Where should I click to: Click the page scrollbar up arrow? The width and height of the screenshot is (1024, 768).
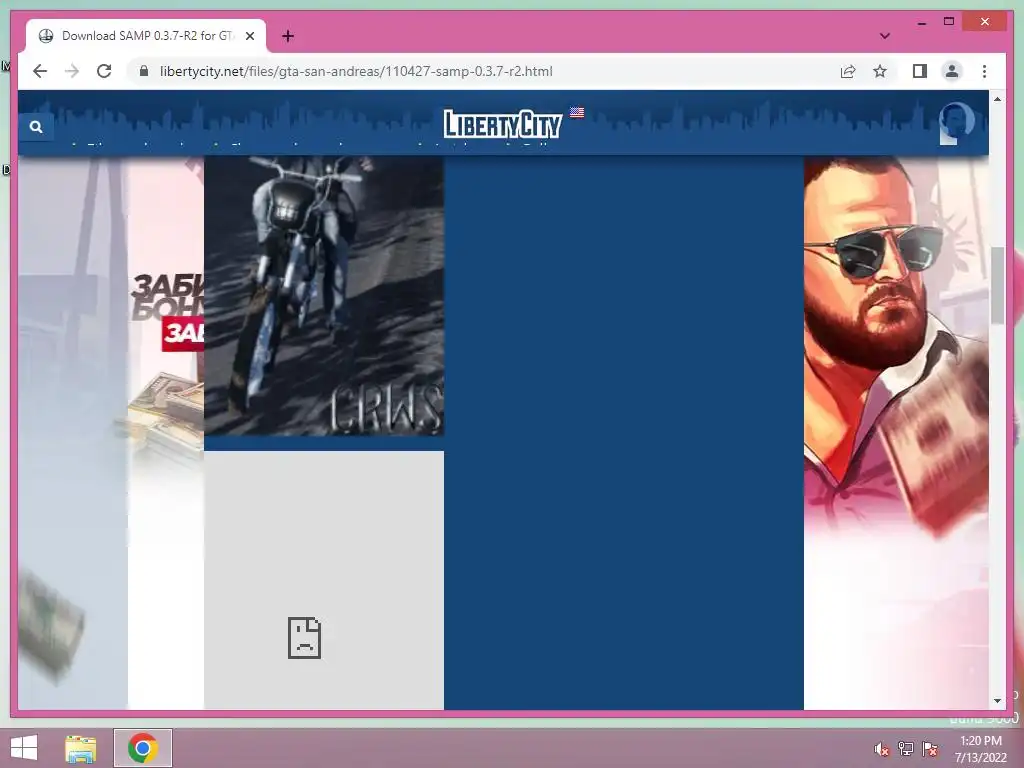[997, 99]
